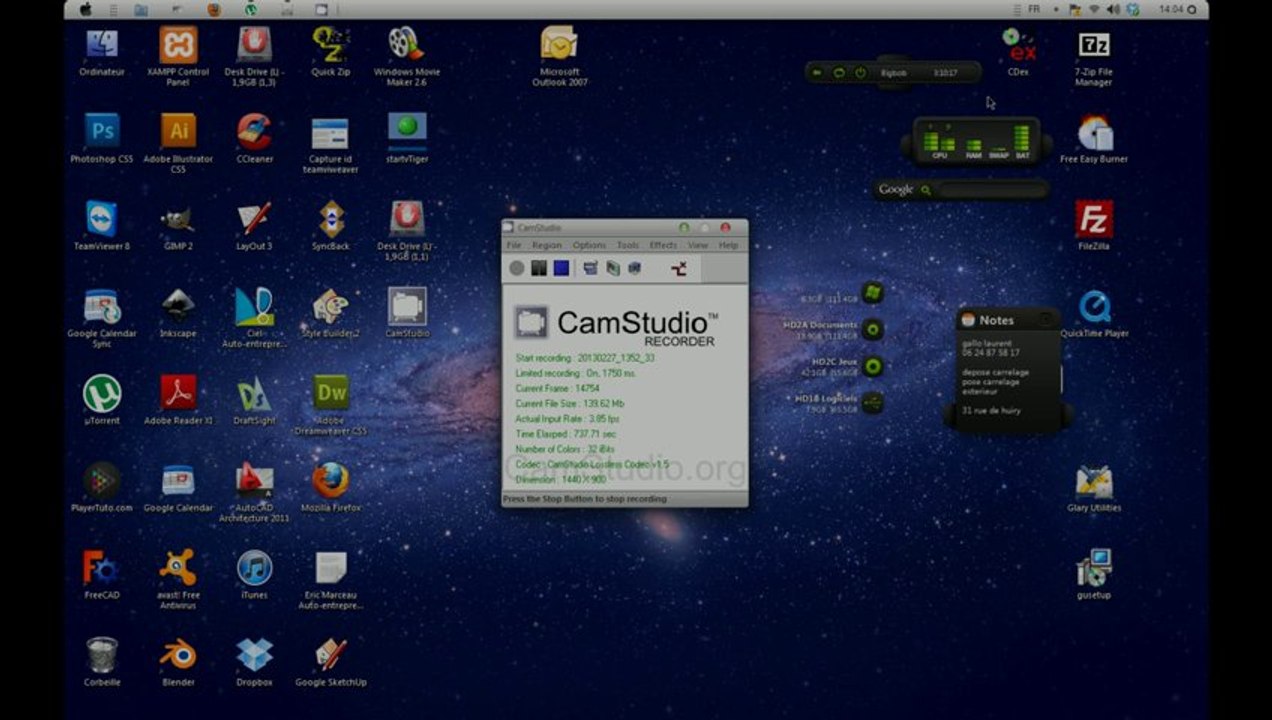
Task: Click the power button on the widget bar
Action: (860, 73)
